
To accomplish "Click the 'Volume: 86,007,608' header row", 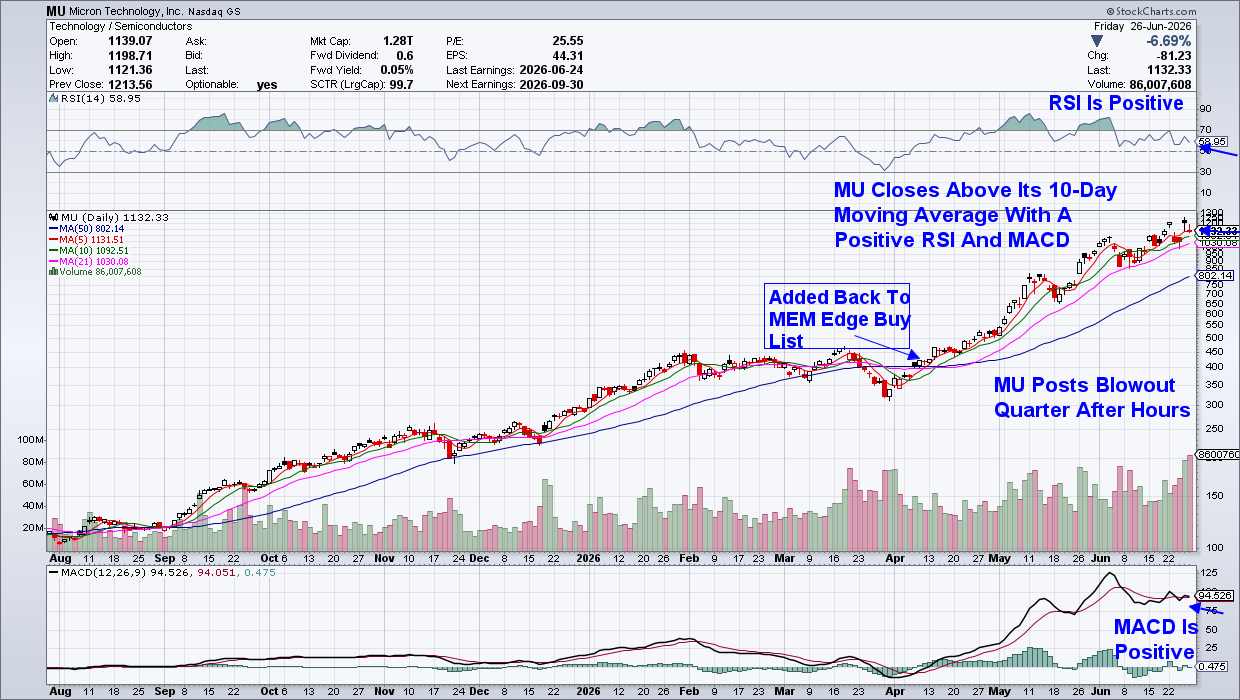I will click(x=1140, y=85).
